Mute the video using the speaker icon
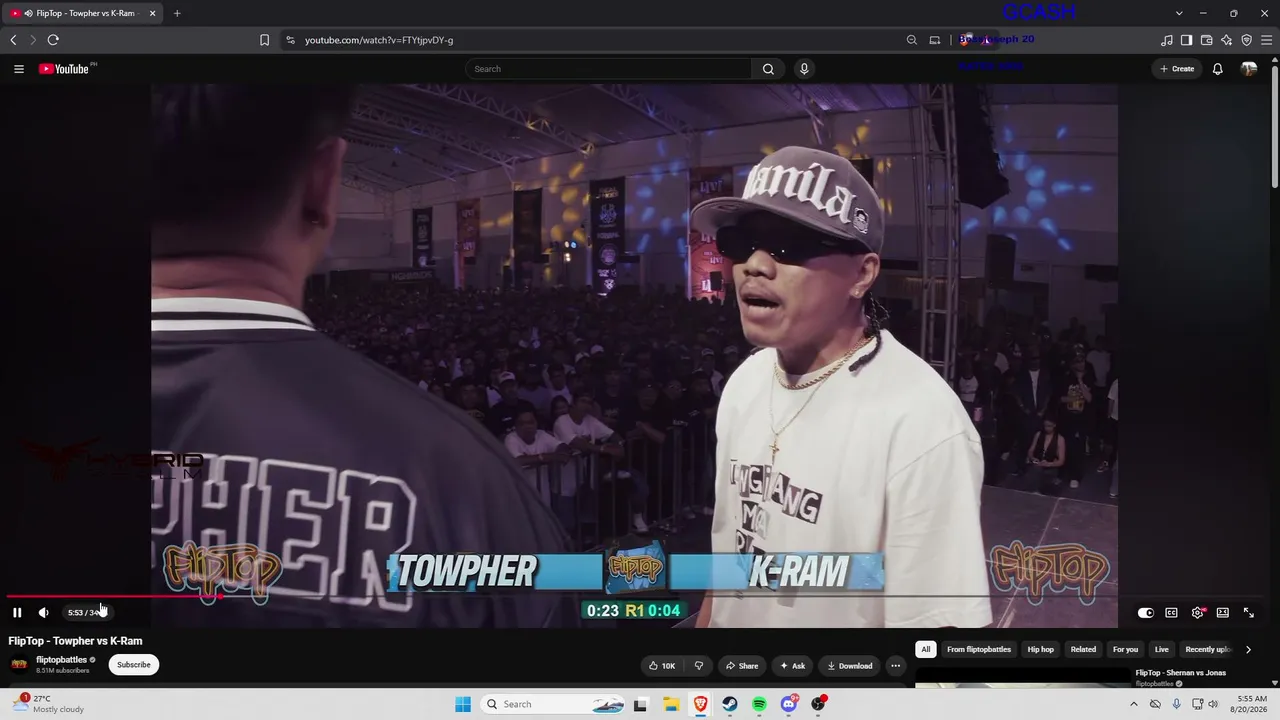 43,612
